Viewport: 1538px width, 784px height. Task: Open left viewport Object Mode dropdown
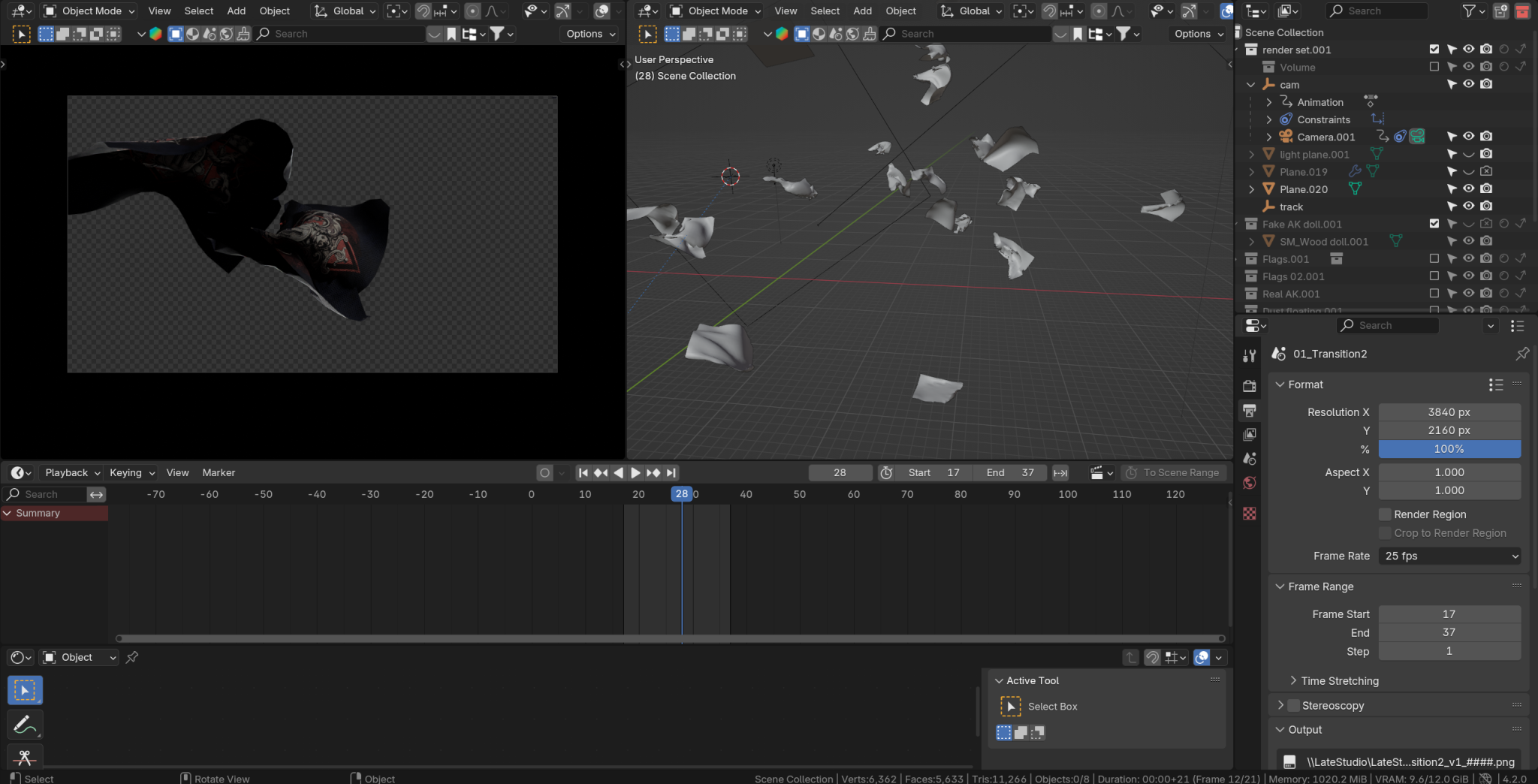[89, 11]
